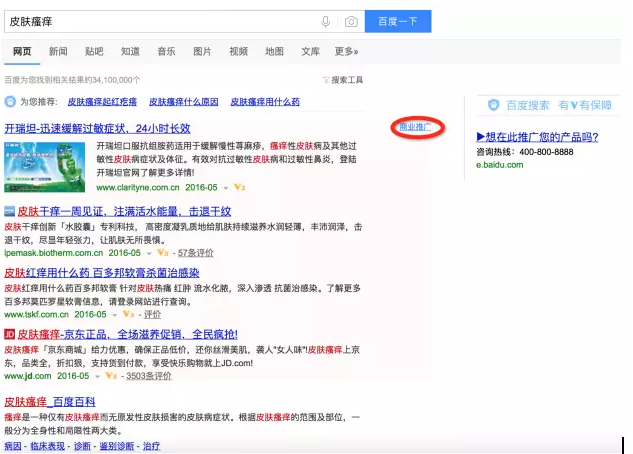Open the 治疗 sublink
This screenshot has height=454, width=633.
click(151, 446)
